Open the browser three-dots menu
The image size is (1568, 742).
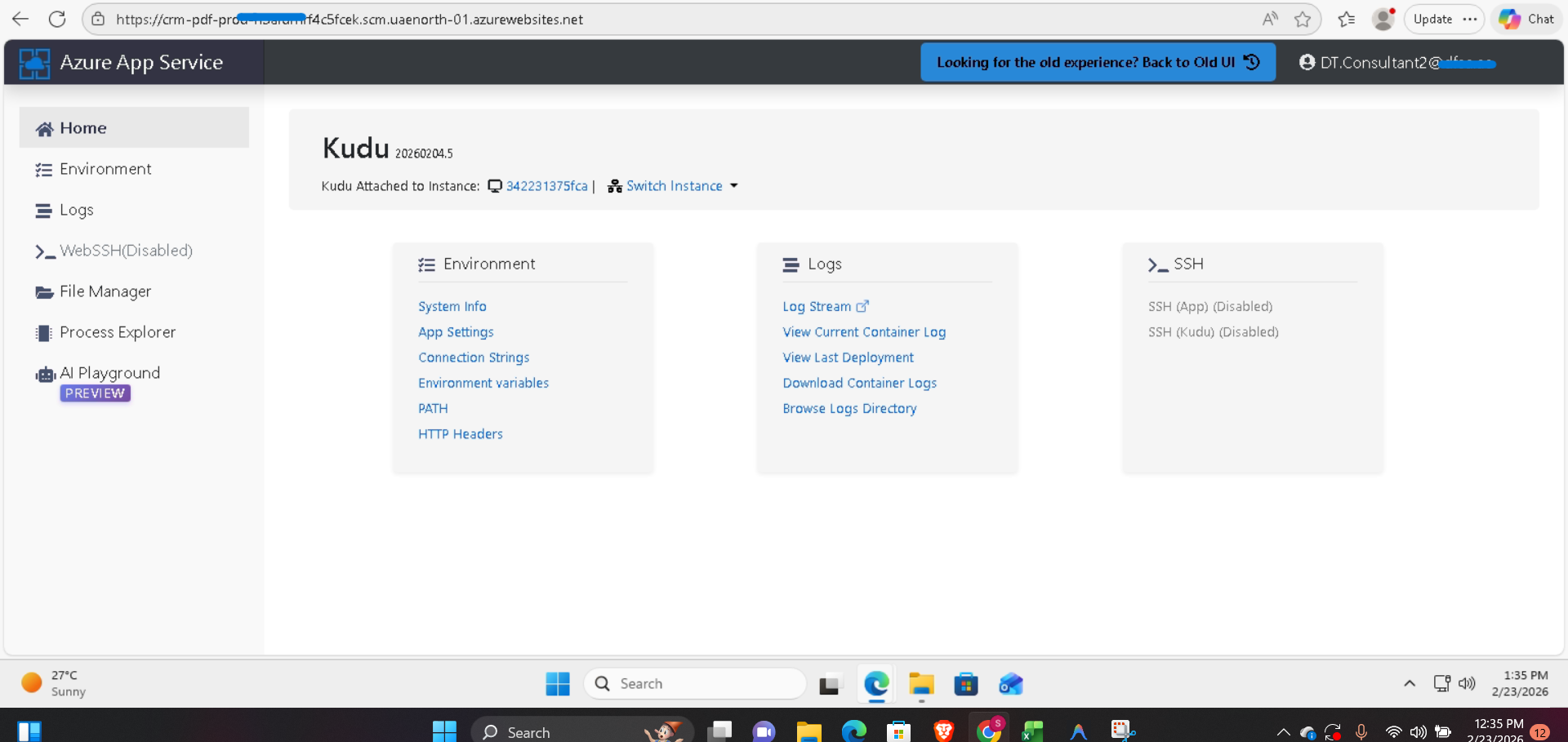[x=1470, y=19]
